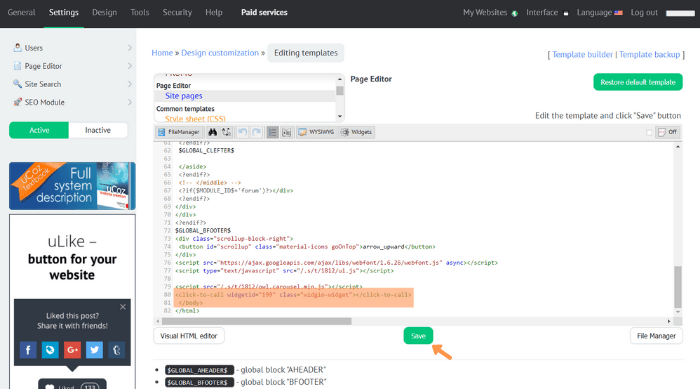The height and width of the screenshot is (389, 700).
Task: Click the SEO Module rocket icon
Action: click(x=17, y=102)
